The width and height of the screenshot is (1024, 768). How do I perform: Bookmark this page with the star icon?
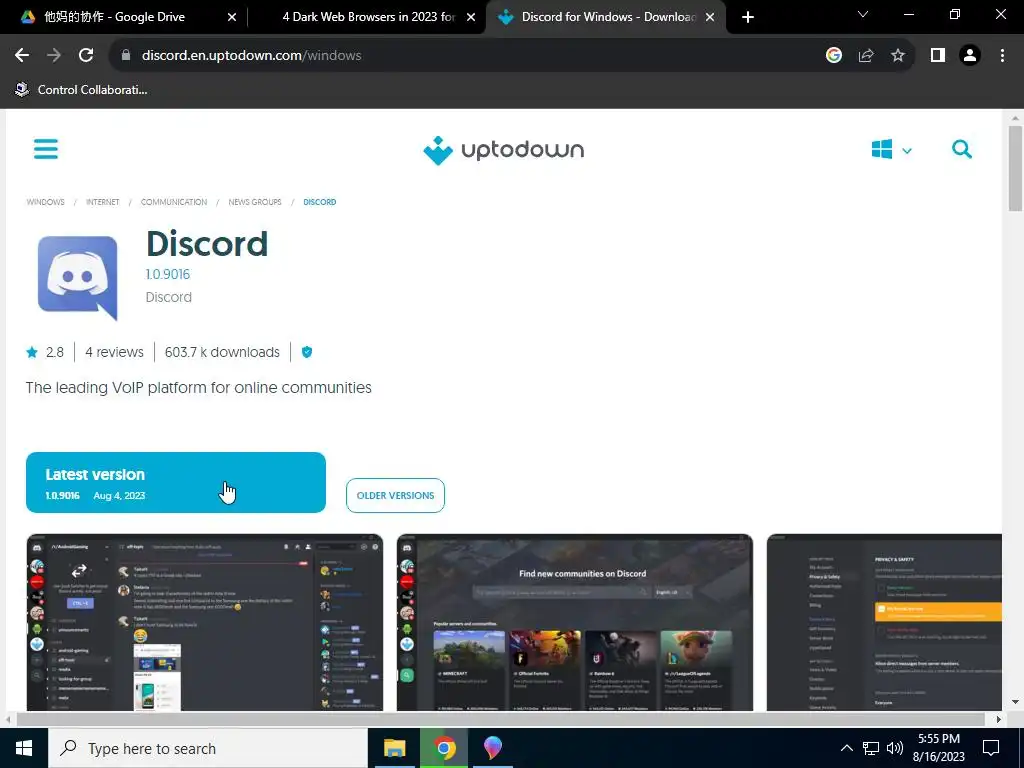tap(898, 56)
